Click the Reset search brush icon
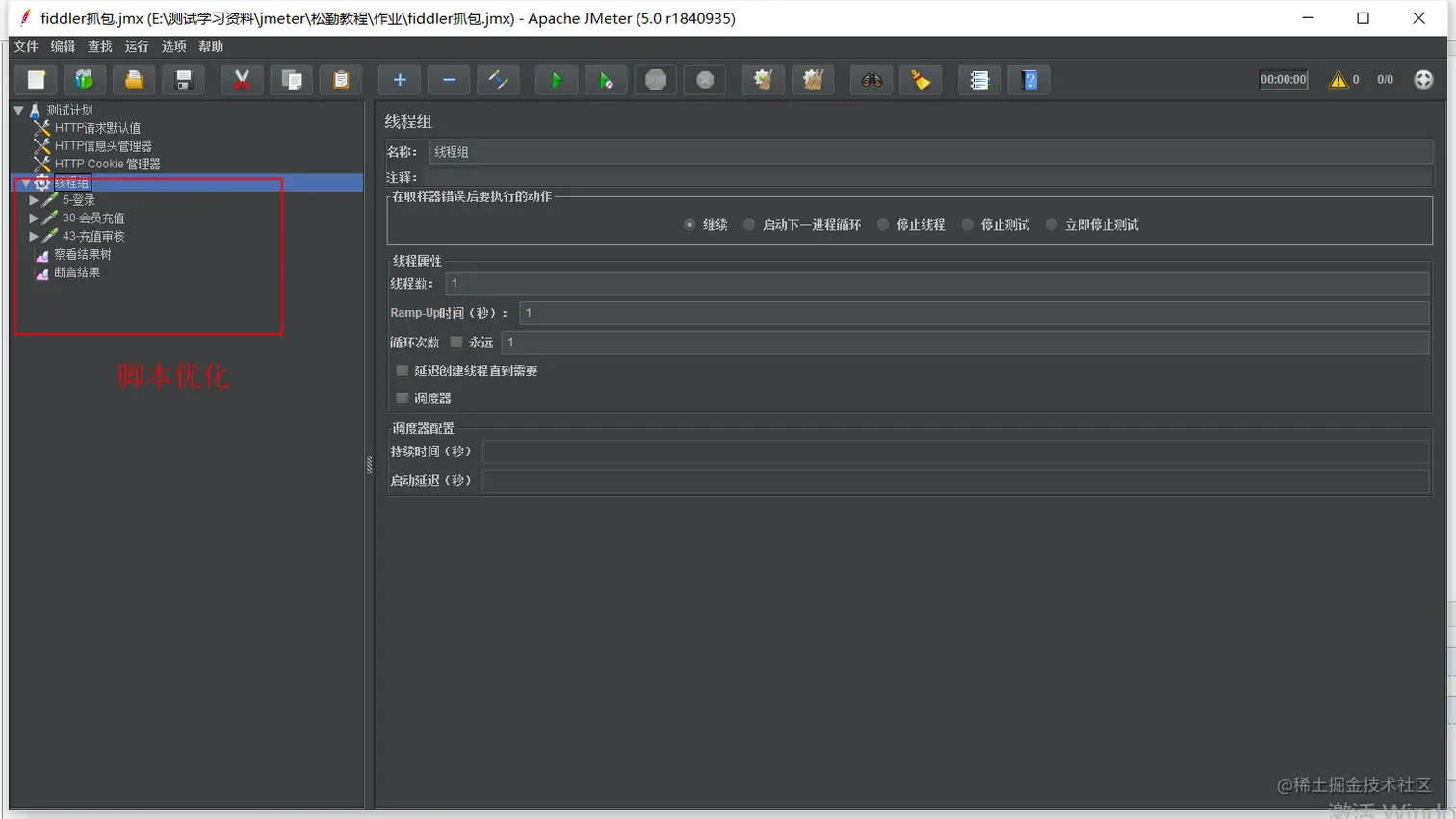 (921, 80)
